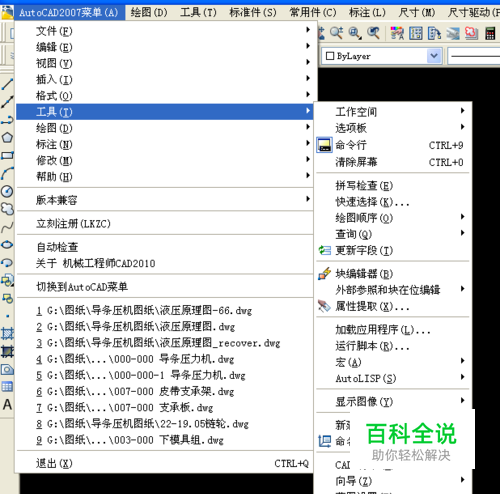Expand the 工作空间 submenu
This screenshot has height=494, width=500.
pyautogui.click(x=393, y=112)
